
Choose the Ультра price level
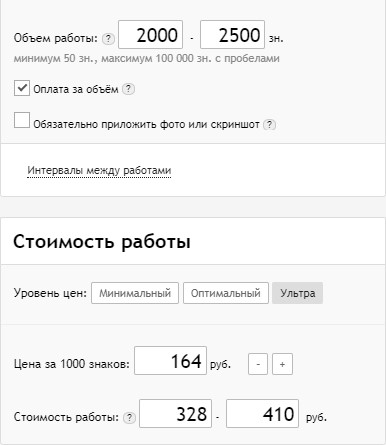(x=297, y=293)
